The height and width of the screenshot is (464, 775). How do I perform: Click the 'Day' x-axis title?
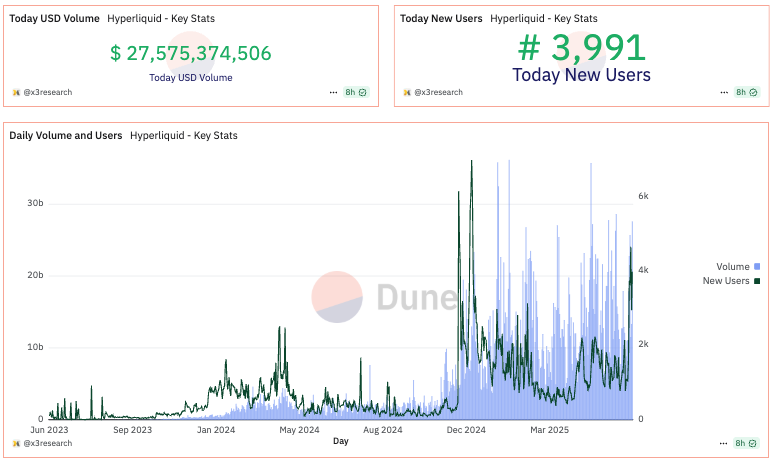341,441
